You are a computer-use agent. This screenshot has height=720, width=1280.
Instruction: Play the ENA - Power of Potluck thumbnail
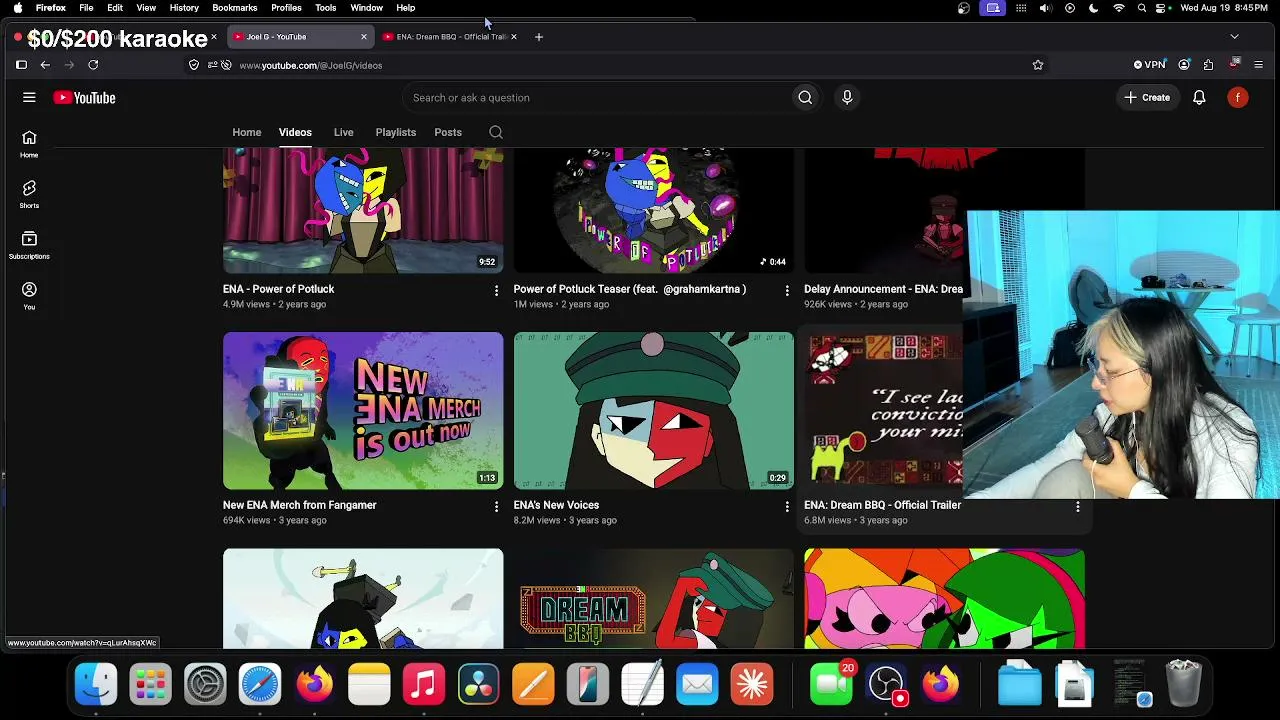pyautogui.click(x=363, y=211)
